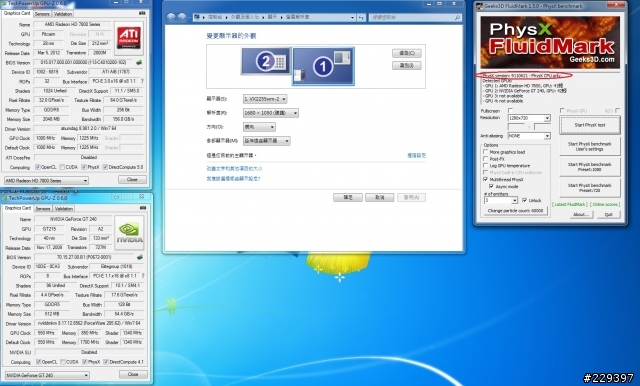This screenshot has height=386, width=640.
Task: Select monitor 1 in display arrangement
Action: pyautogui.click(x=323, y=66)
